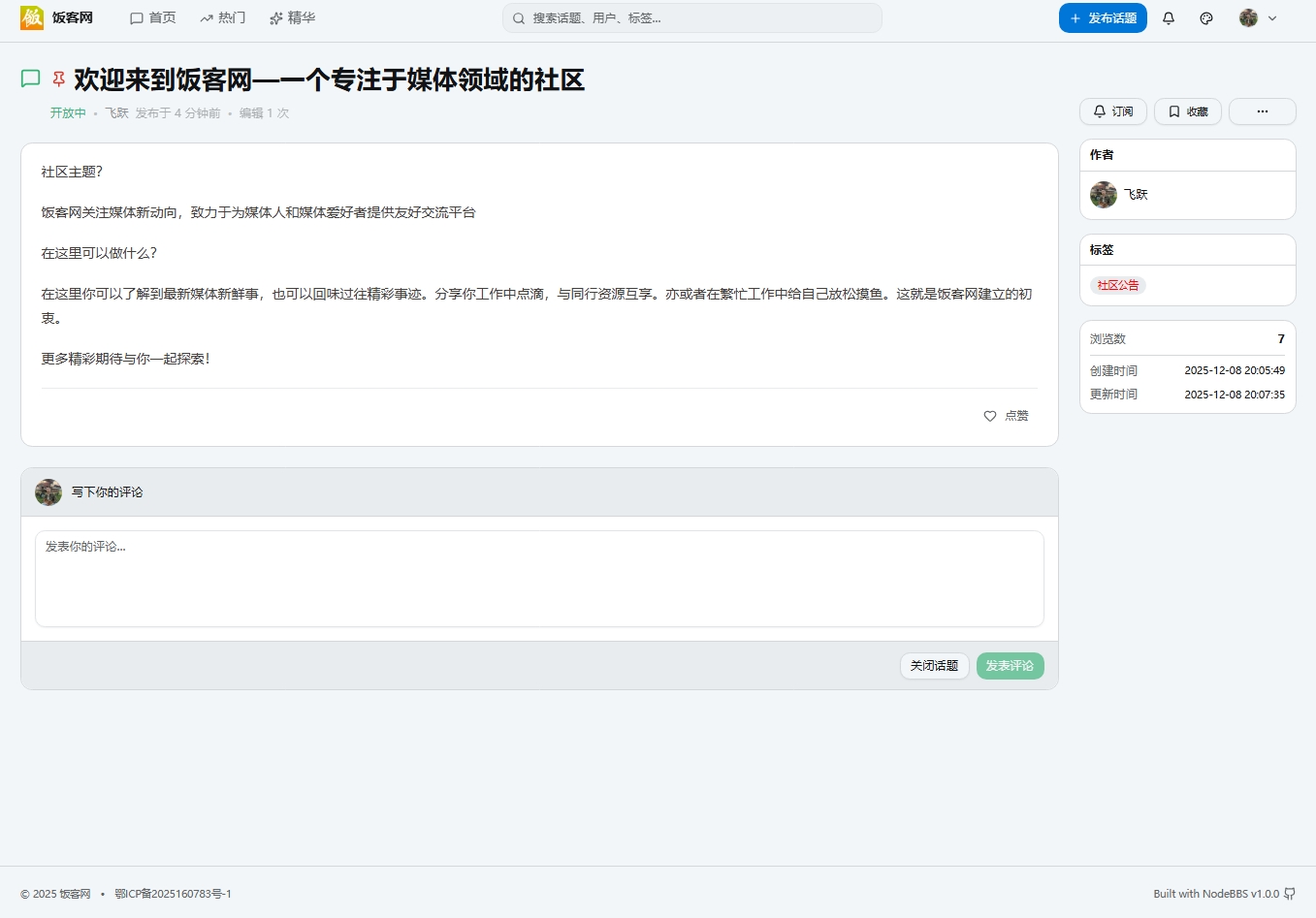Screen dimensions: 1316x918
Task: Open the 精华 featured tab
Action: 292,18
